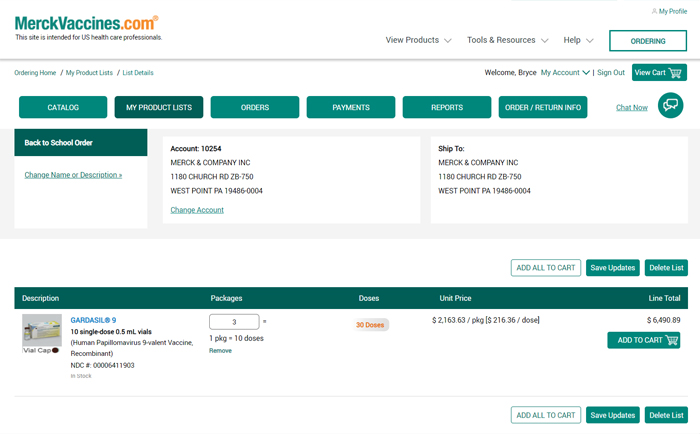
Task: Open the My Account dropdown
Action: tap(565, 72)
